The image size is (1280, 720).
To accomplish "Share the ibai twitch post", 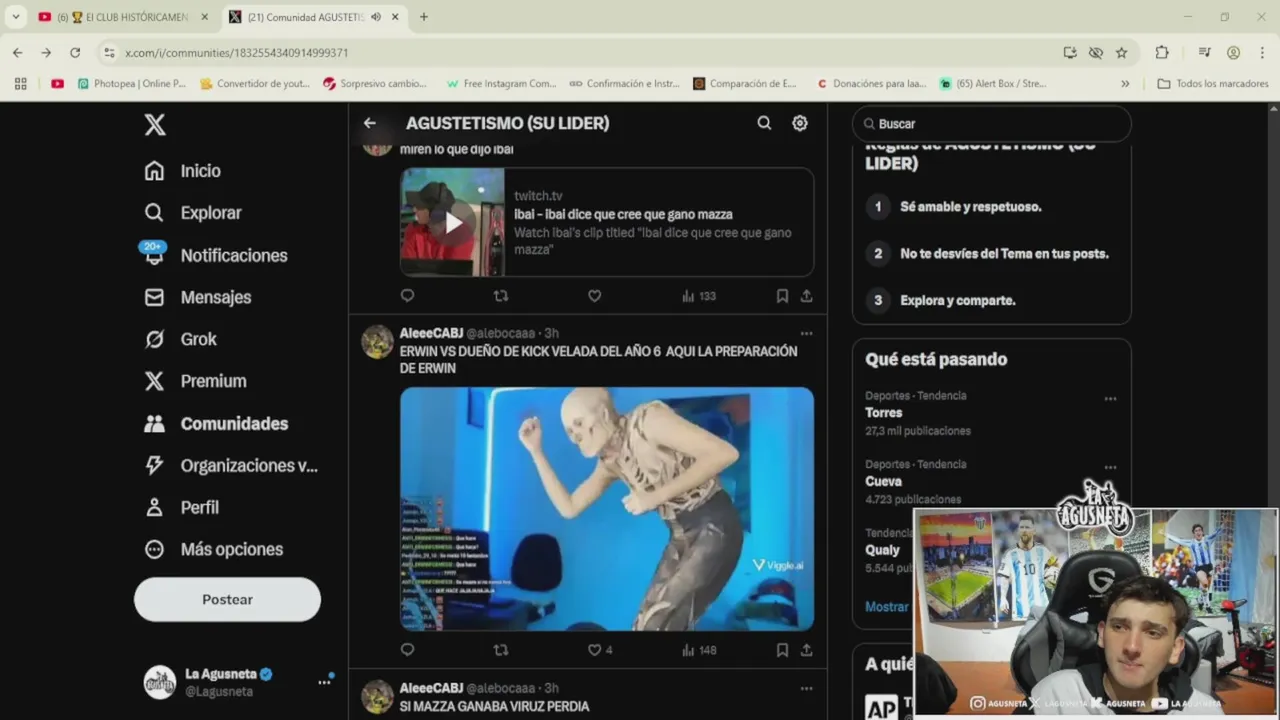I will 806,296.
